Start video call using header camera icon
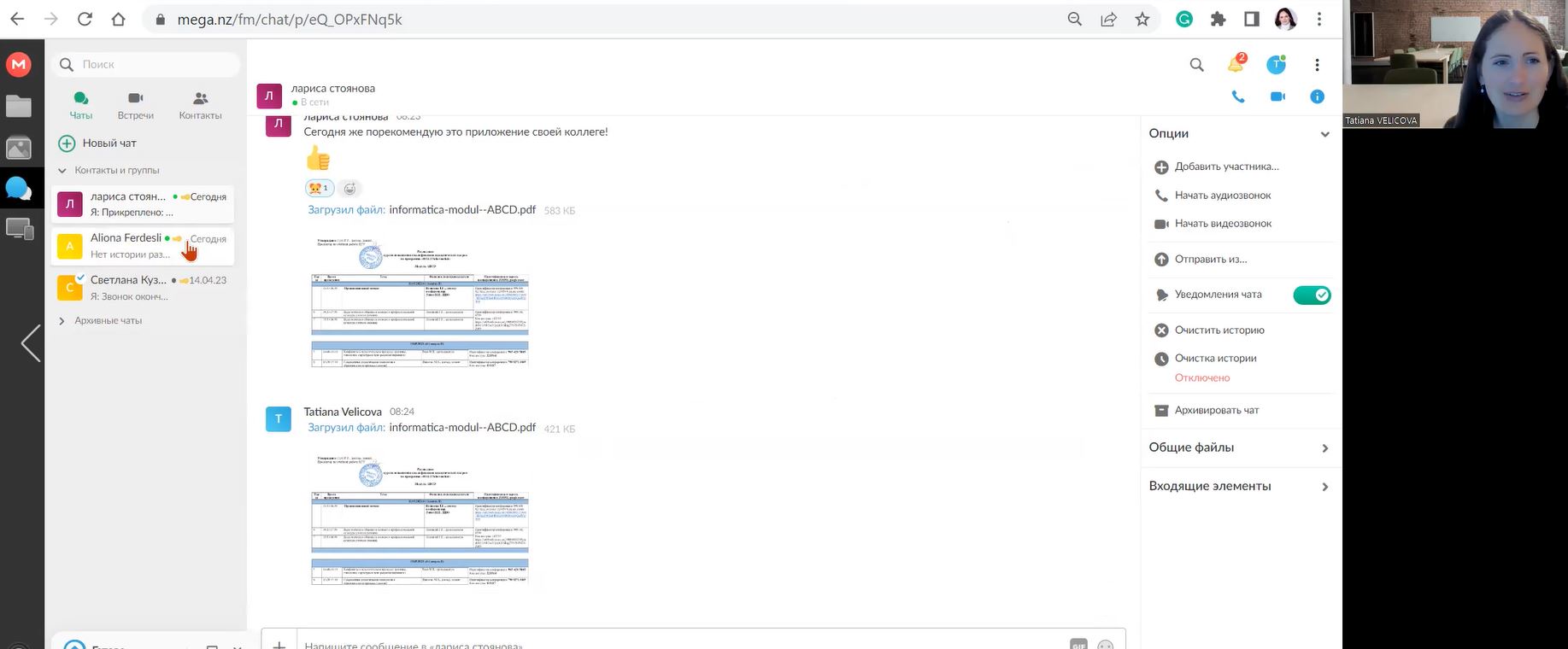This screenshot has height=649, width=1568. tap(1277, 96)
